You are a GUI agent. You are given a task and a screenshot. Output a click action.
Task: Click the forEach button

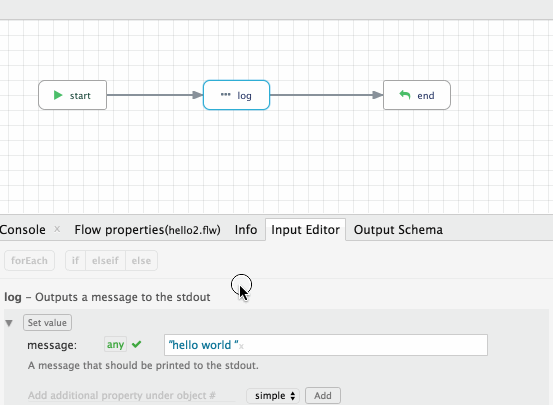point(29,261)
